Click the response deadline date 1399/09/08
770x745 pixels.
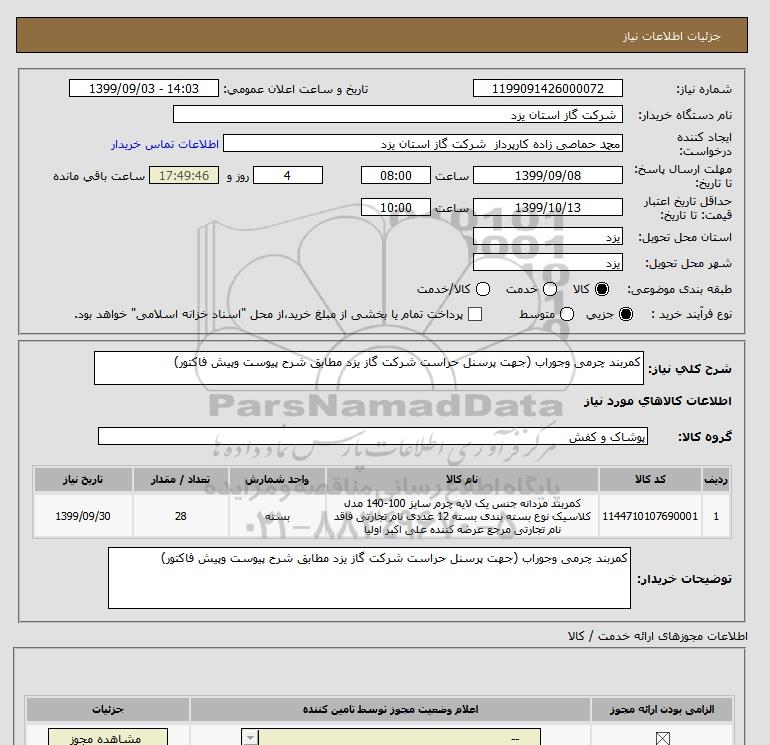tap(548, 175)
